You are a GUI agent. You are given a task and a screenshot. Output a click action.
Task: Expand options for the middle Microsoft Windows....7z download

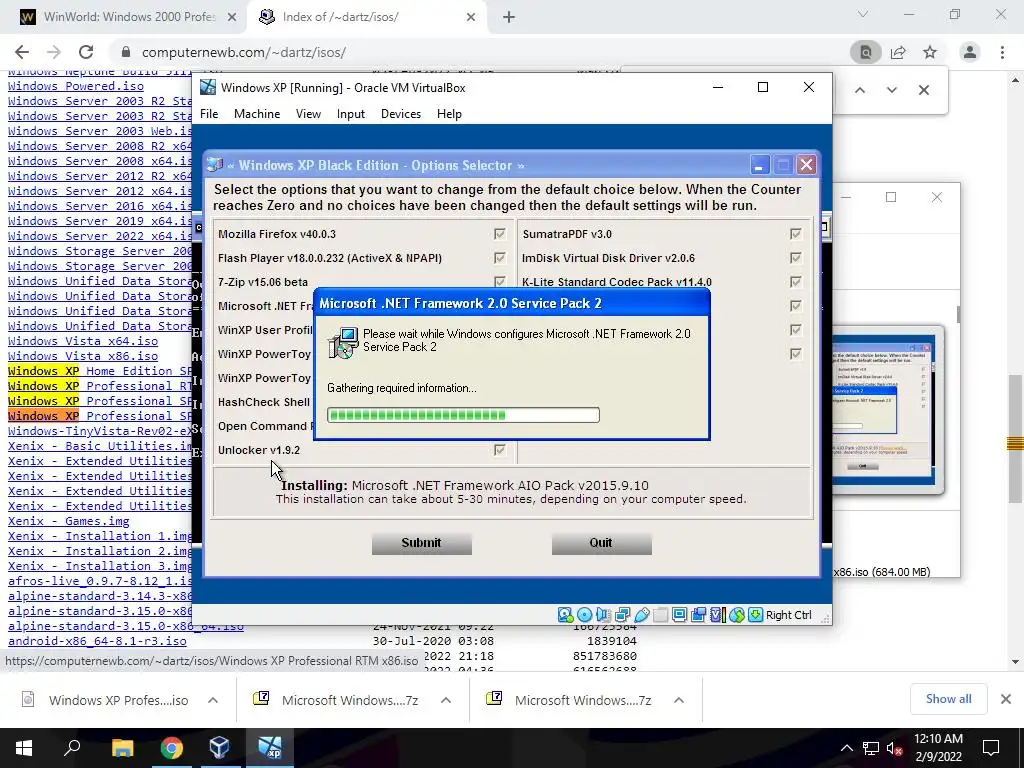446,700
